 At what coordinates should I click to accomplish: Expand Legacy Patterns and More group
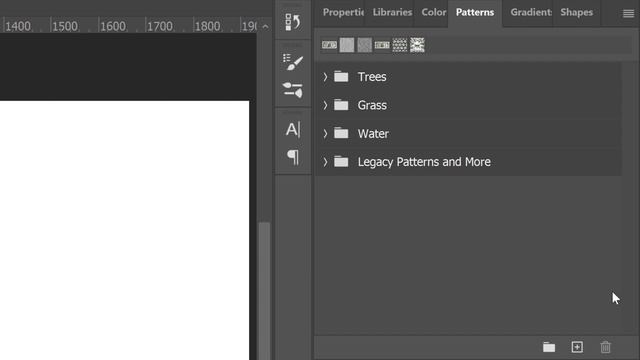(325, 162)
